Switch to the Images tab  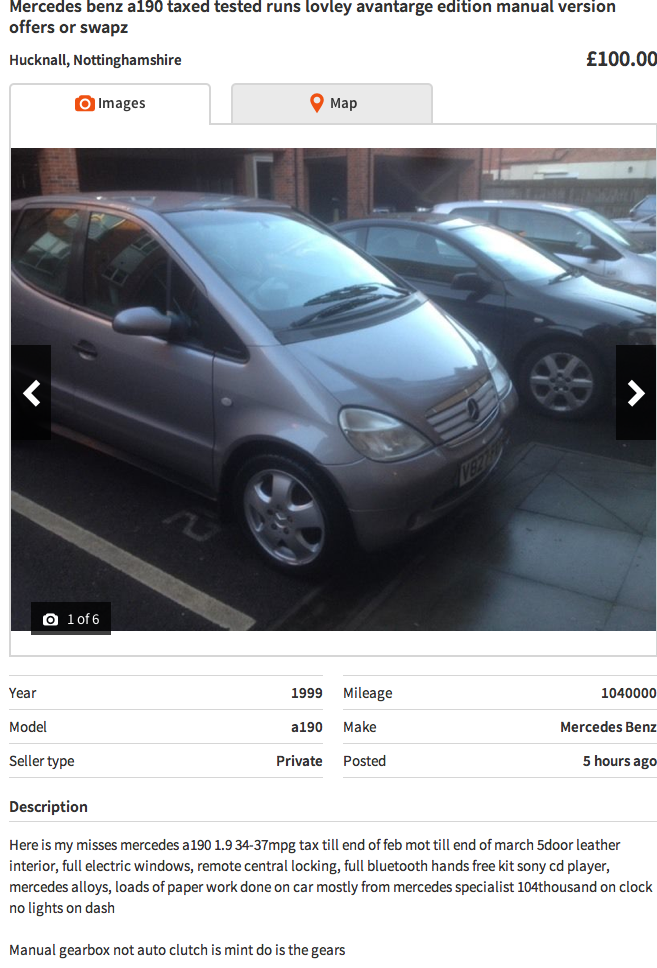[110, 104]
